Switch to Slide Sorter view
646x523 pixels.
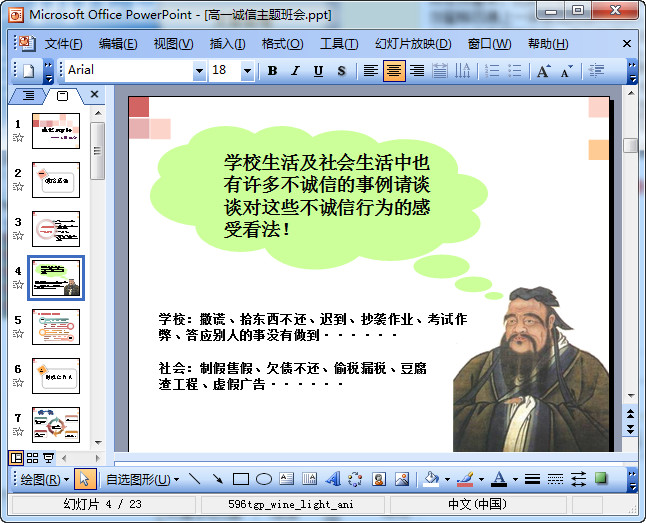(33, 458)
